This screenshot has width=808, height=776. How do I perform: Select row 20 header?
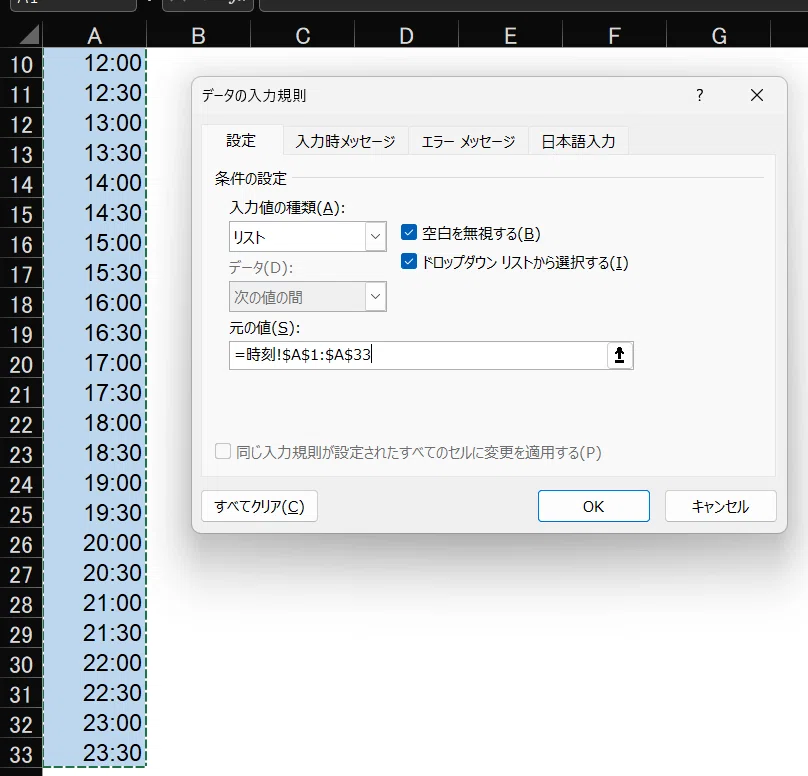21,364
